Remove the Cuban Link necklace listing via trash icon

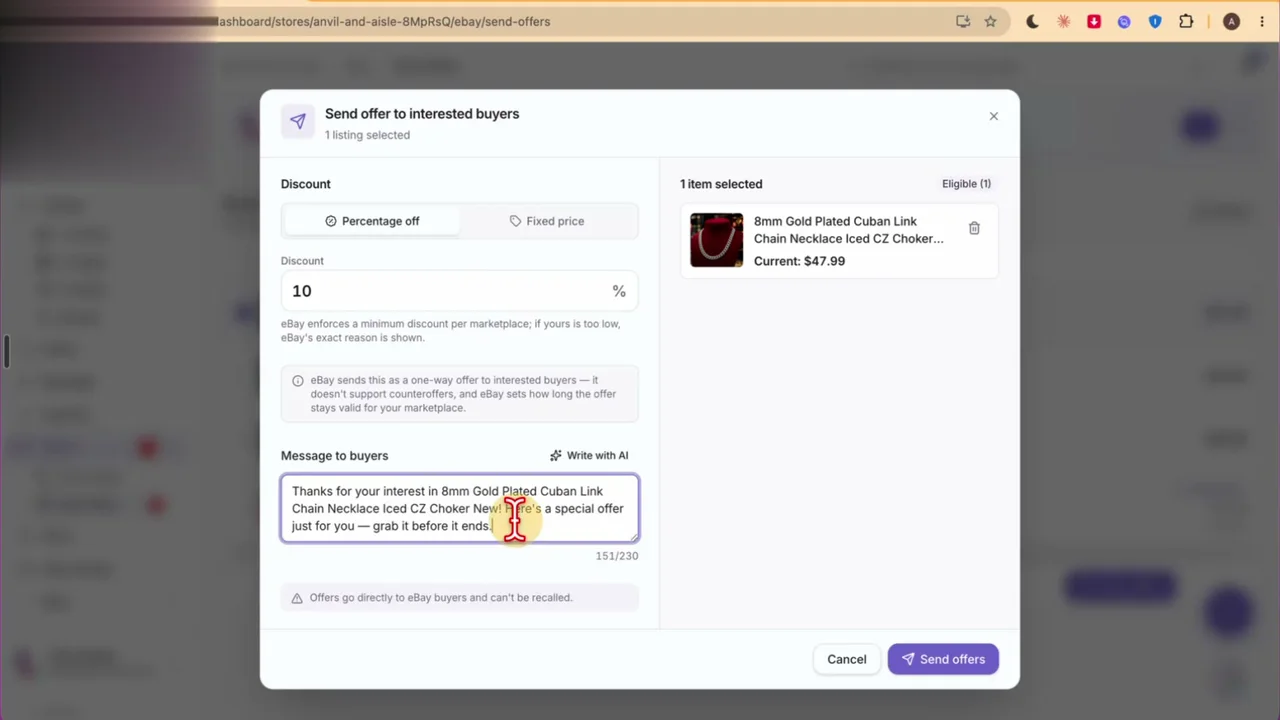974,228
